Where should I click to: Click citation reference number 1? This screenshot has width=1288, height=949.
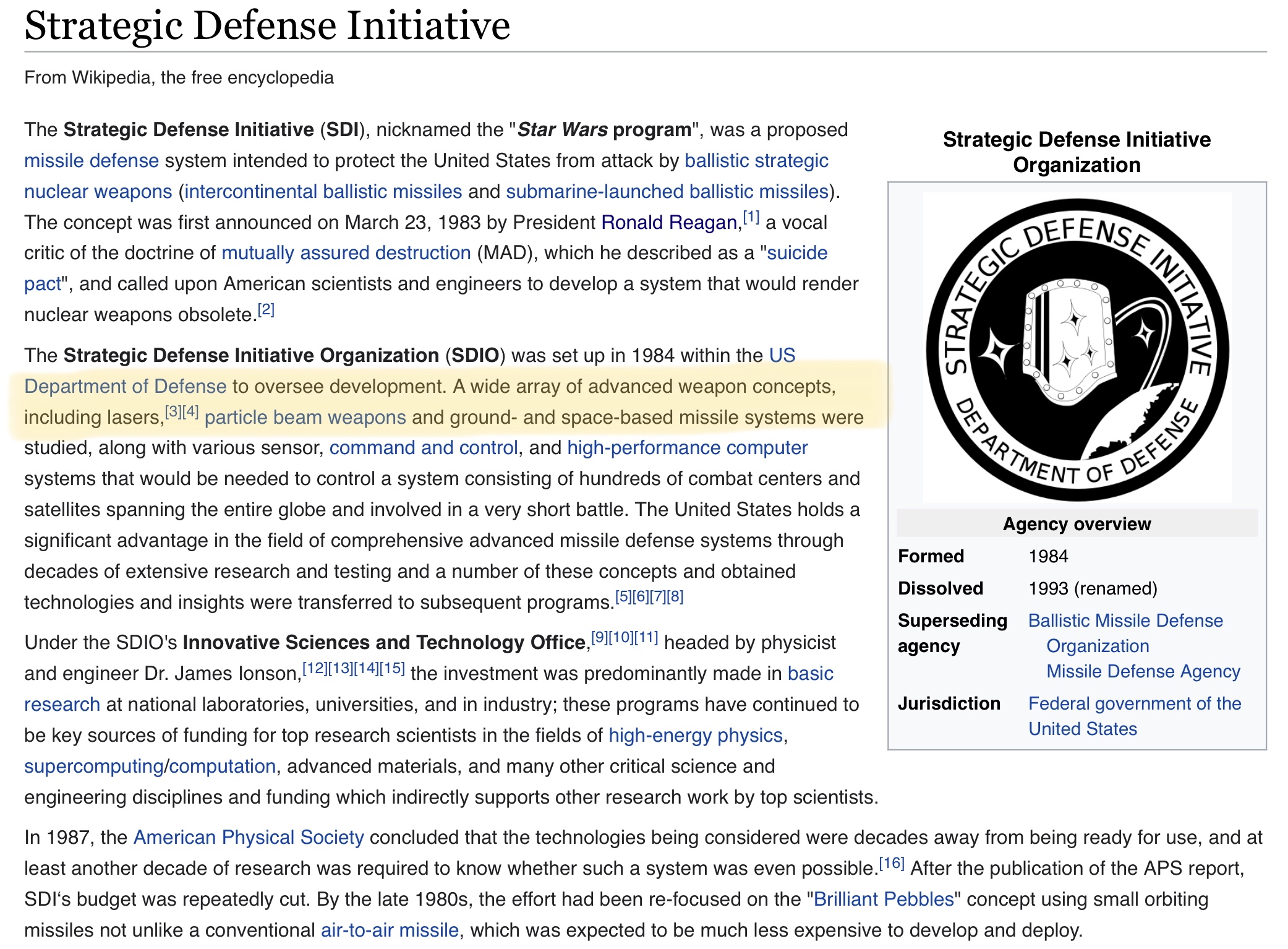tap(751, 217)
